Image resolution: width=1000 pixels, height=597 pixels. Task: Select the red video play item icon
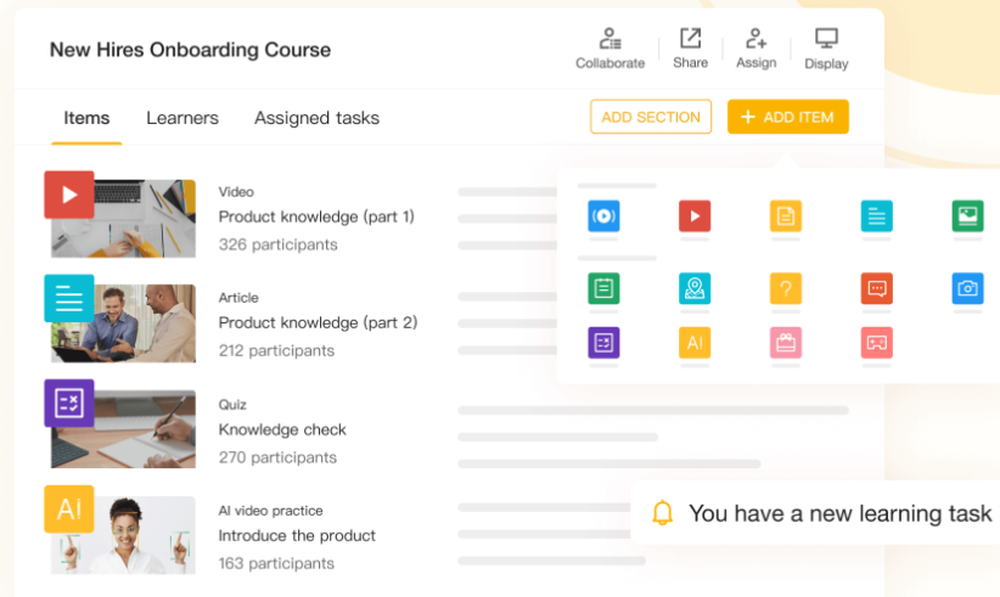[x=695, y=216]
